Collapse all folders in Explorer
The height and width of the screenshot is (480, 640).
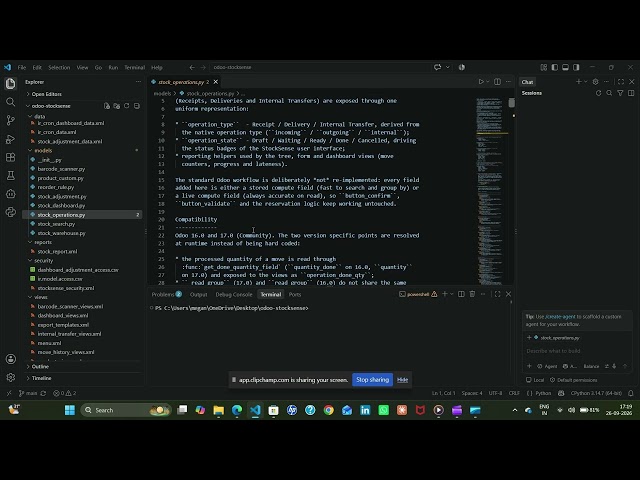click(x=137, y=106)
